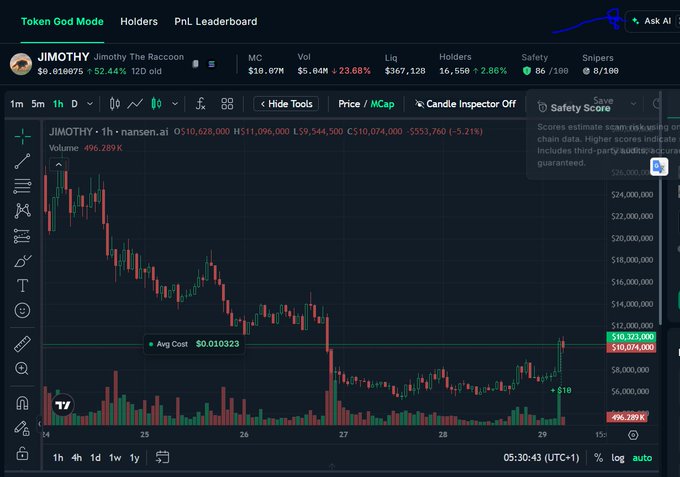The image size is (680, 477).
Task: Toggle auto scale mode
Action: coord(642,458)
